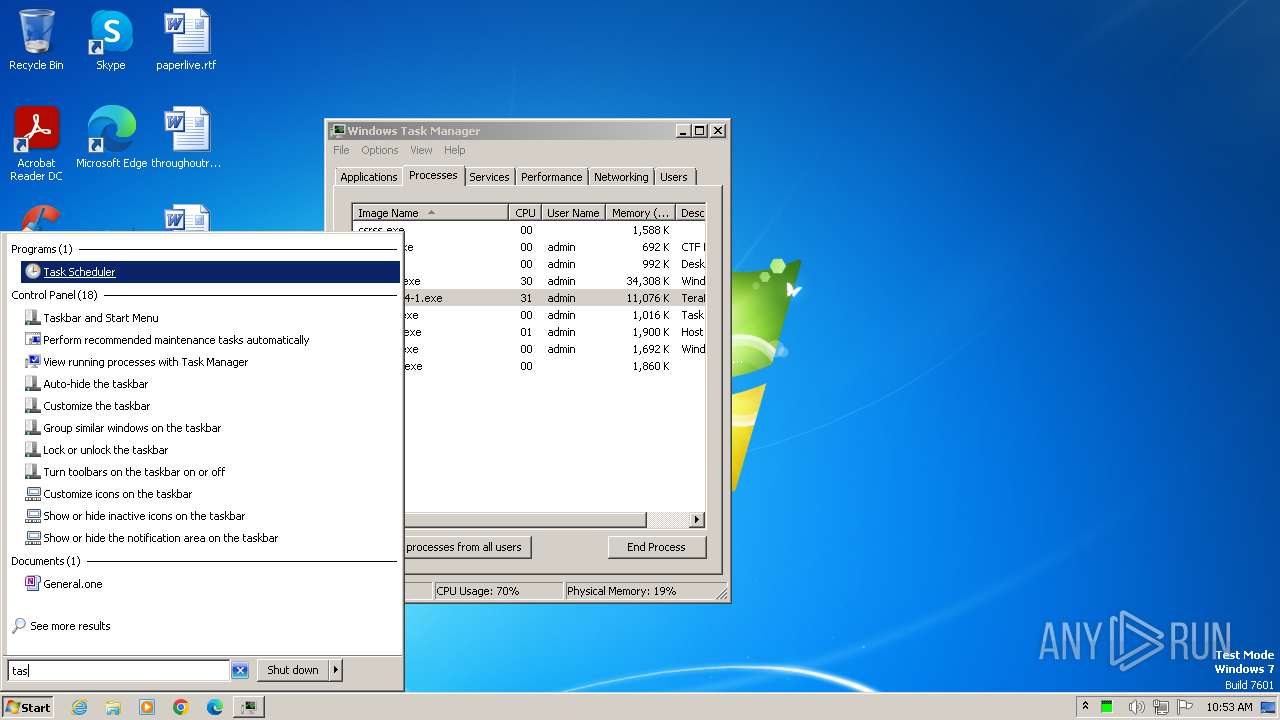Open volume speaker tray icon
The height and width of the screenshot is (720, 1280).
(x=1136, y=707)
